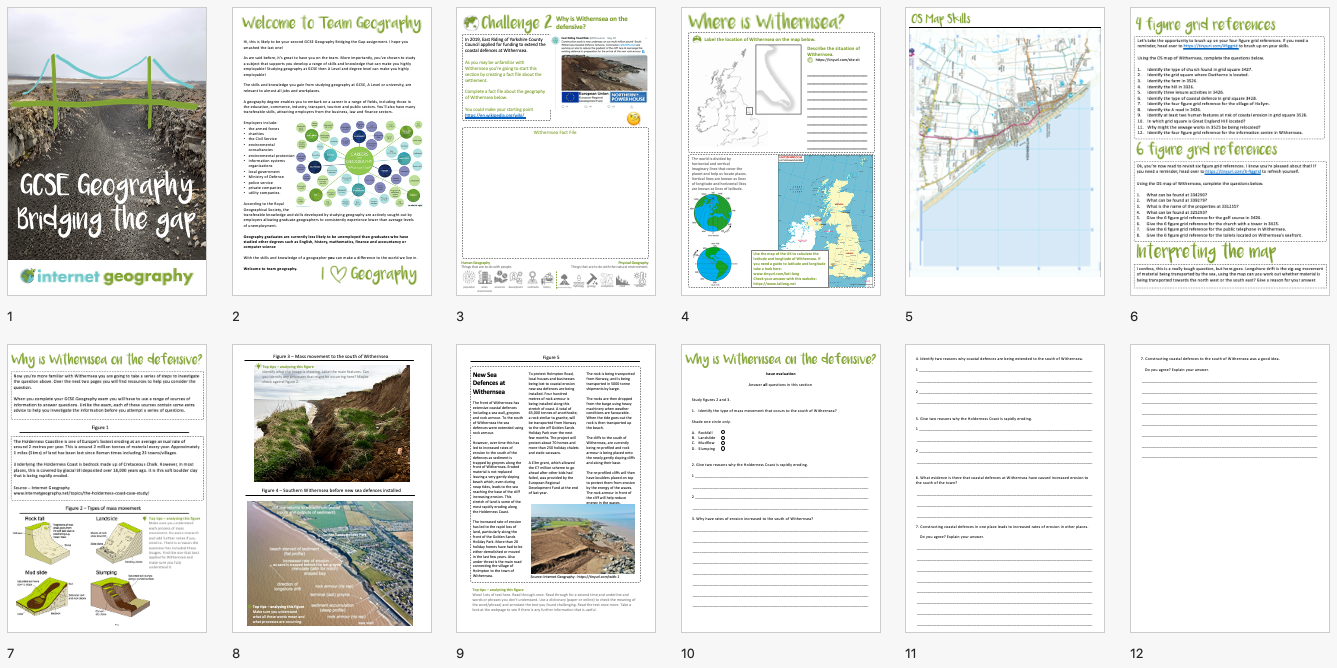Select the Challenge 2 page thumbnail
Viewport: 1337px width, 668px height.
pos(557,152)
